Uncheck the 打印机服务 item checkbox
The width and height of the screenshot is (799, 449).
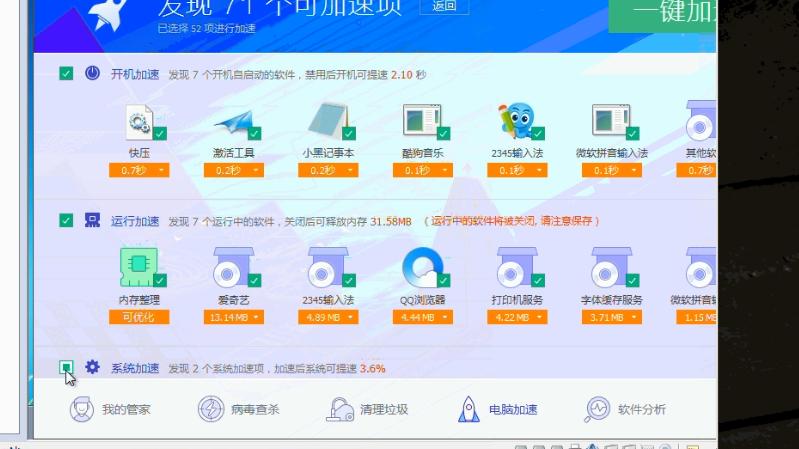[x=538, y=280]
